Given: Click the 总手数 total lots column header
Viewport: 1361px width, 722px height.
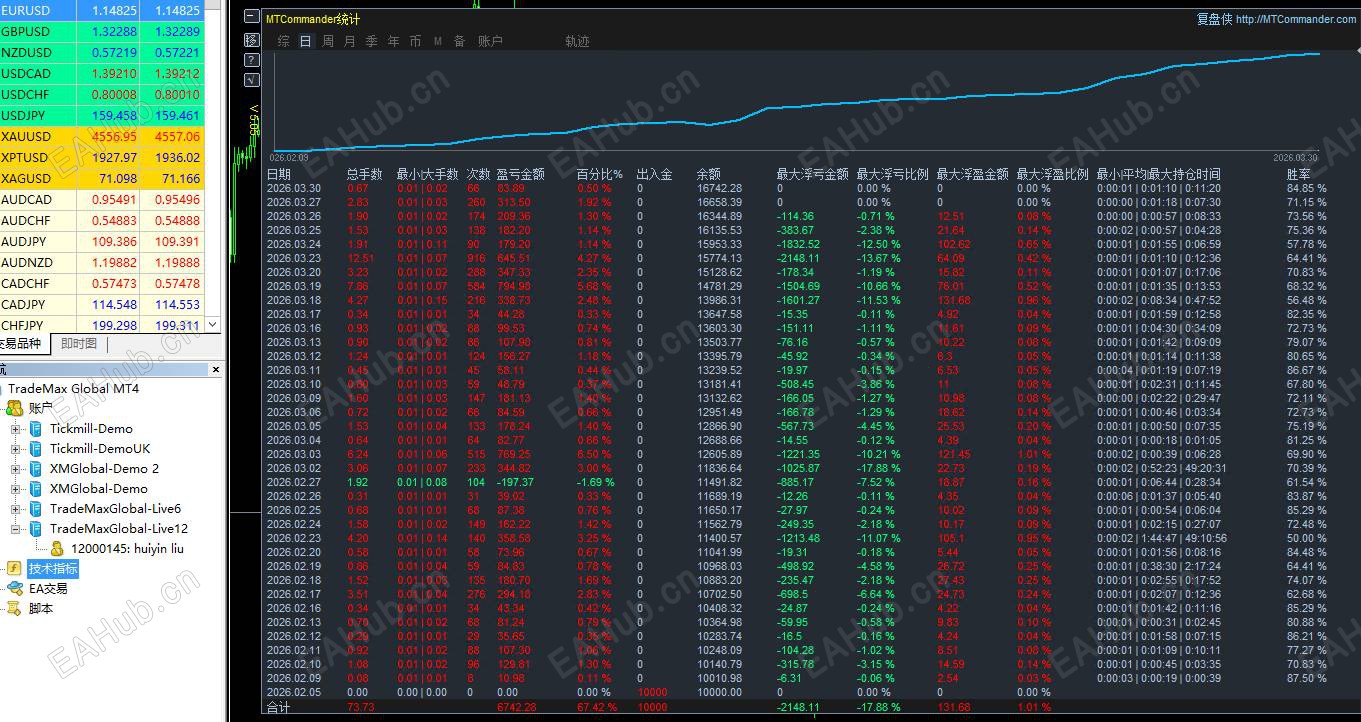Looking at the screenshot, I should [x=365, y=174].
